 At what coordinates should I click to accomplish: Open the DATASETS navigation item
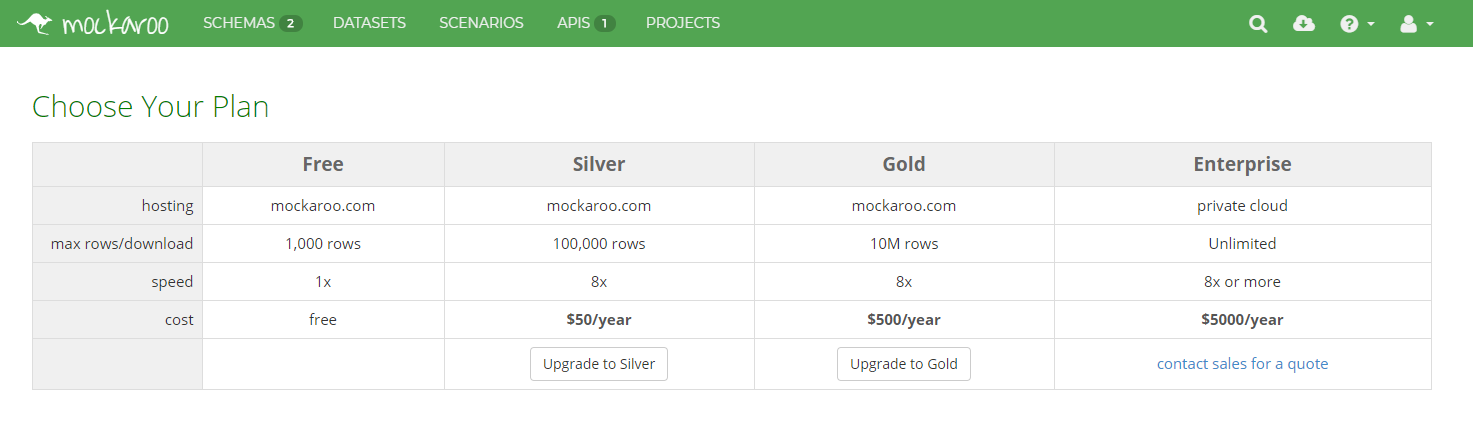(x=370, y=23)
